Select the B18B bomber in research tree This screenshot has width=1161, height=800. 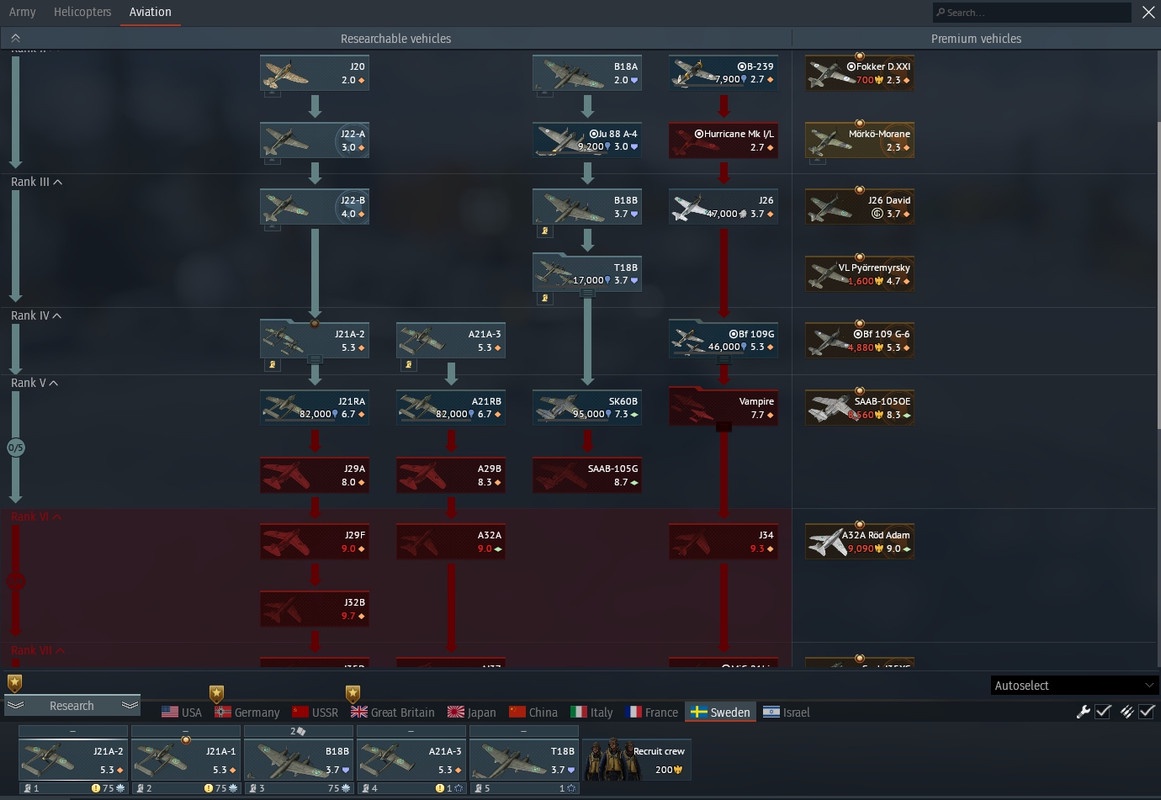point(587,207)
